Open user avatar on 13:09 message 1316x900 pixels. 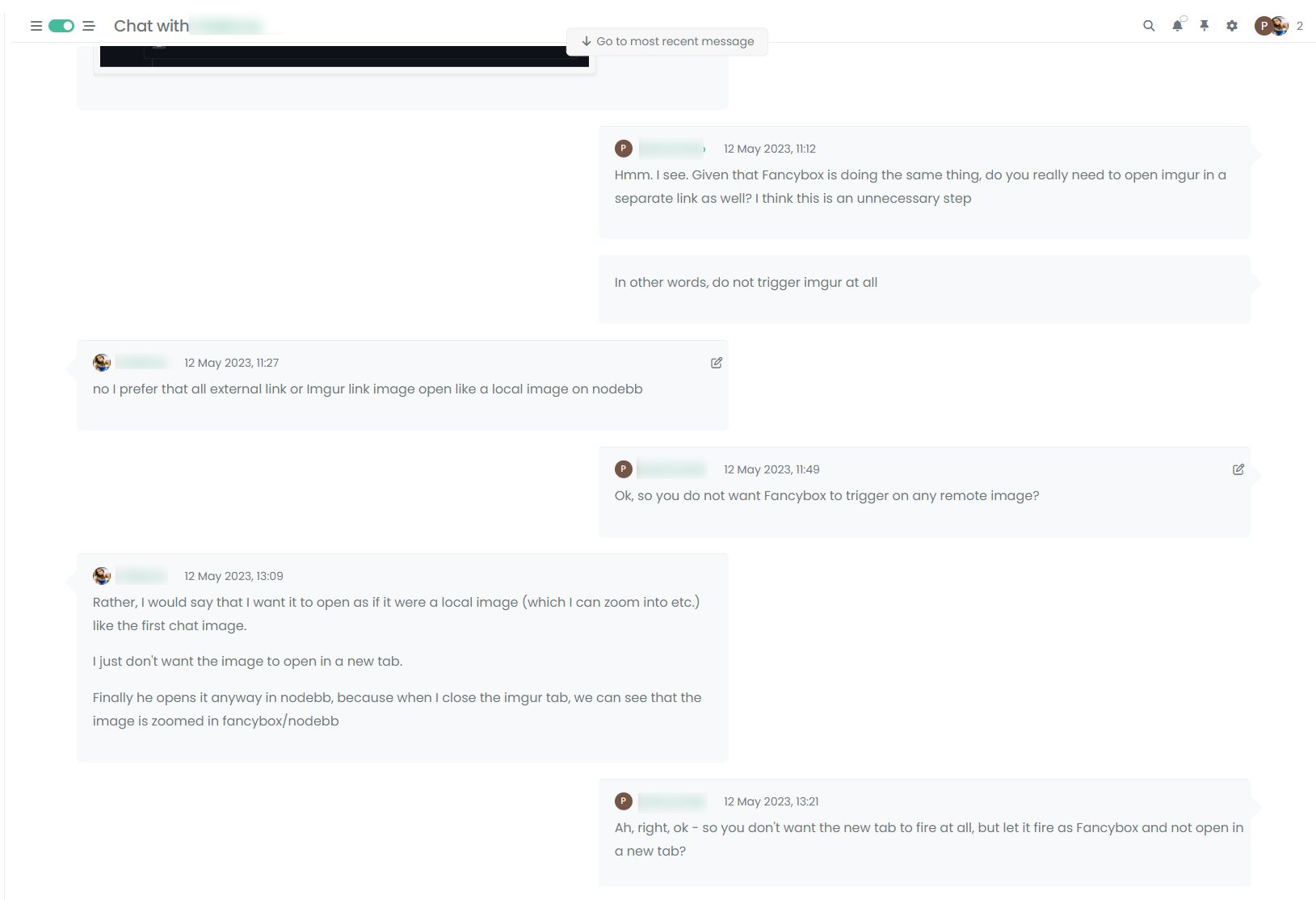tap(102, 576)
